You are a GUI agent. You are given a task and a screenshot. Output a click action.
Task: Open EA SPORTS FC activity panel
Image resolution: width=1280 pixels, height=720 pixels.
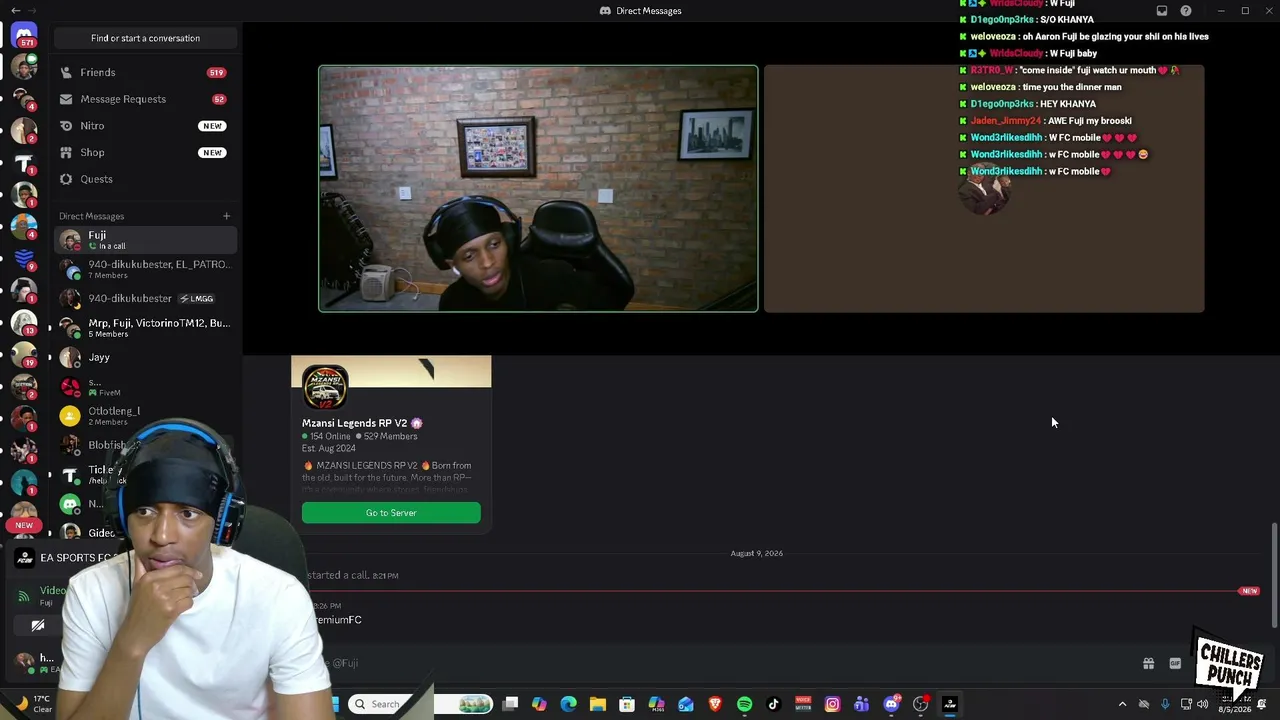[70, 558]
